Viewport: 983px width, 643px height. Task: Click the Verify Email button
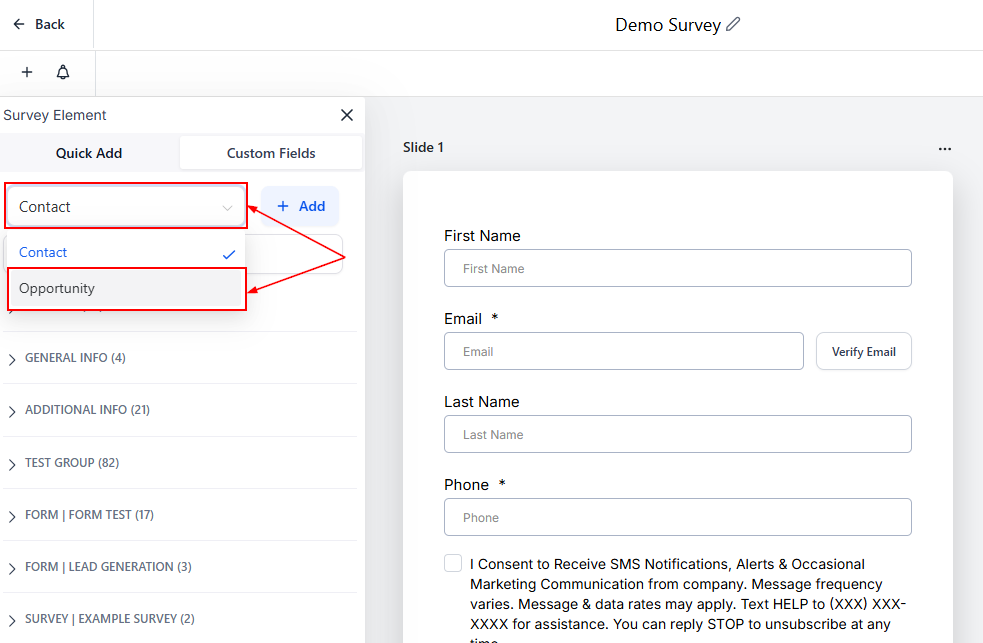863,351
